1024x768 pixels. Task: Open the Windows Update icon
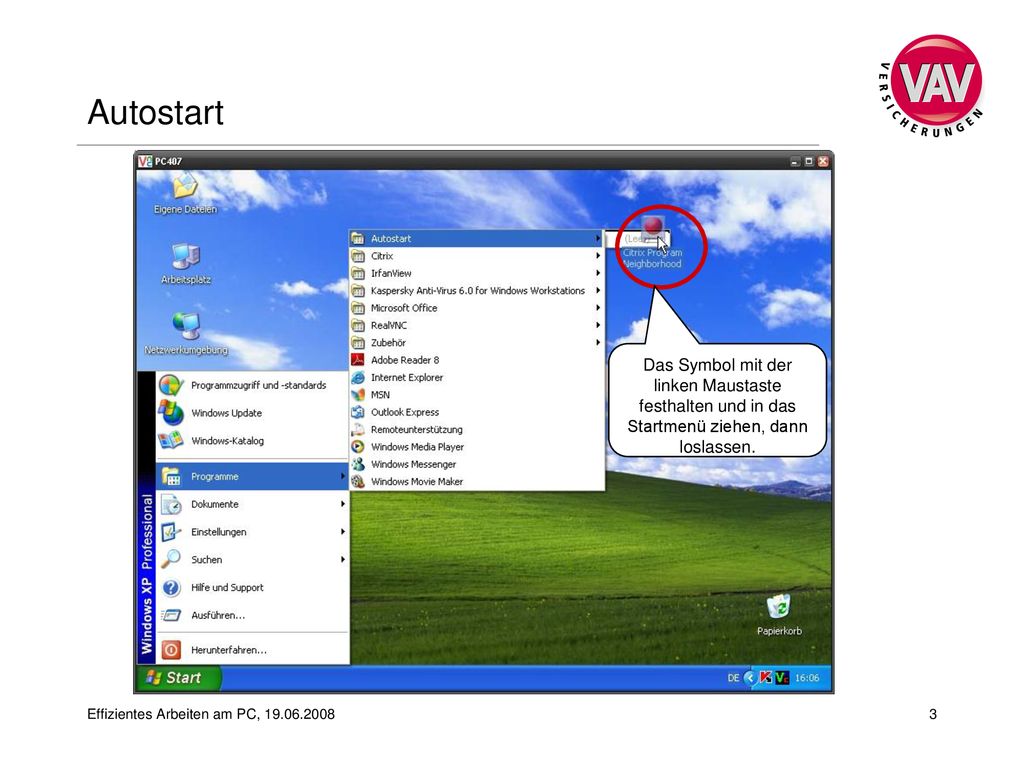coord(171,413)
